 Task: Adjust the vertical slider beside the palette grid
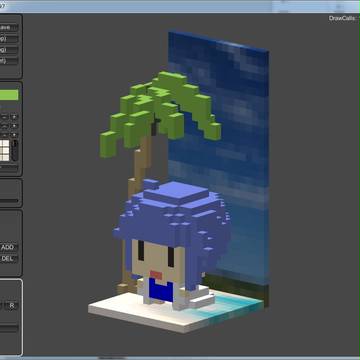pos(15,150)
